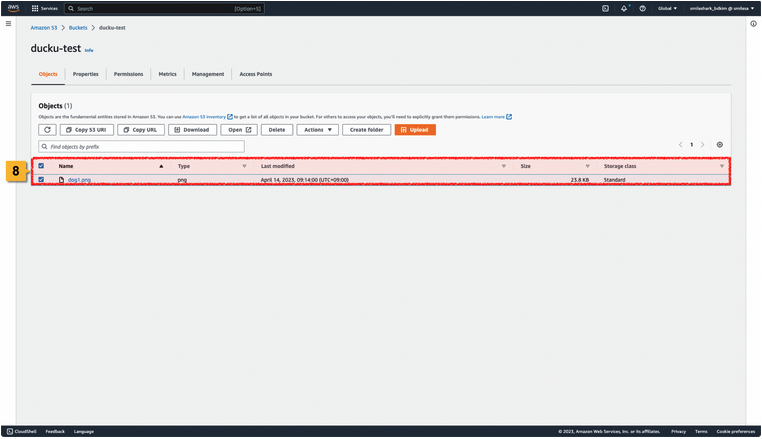Switch to the Access Points tab

click(x=255, y=74)
